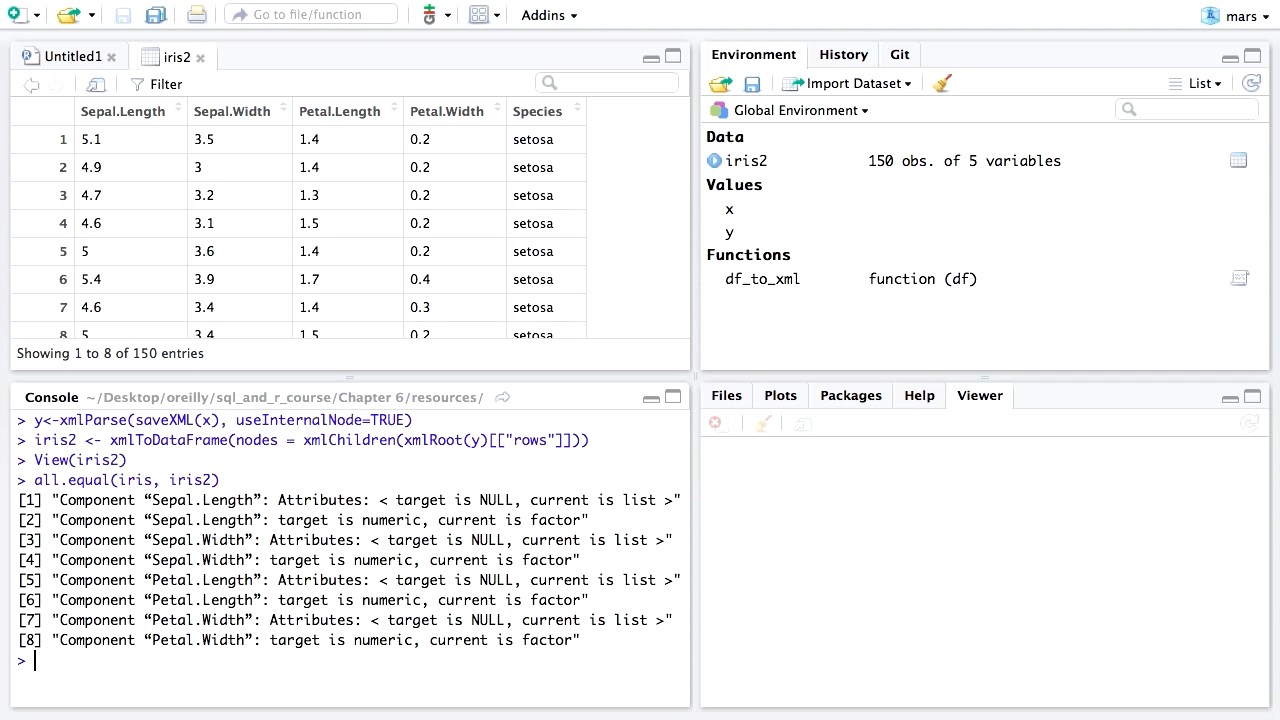1280x720 pixels.
Task: Switch to the History tab
Action: (x=843, y=55)
